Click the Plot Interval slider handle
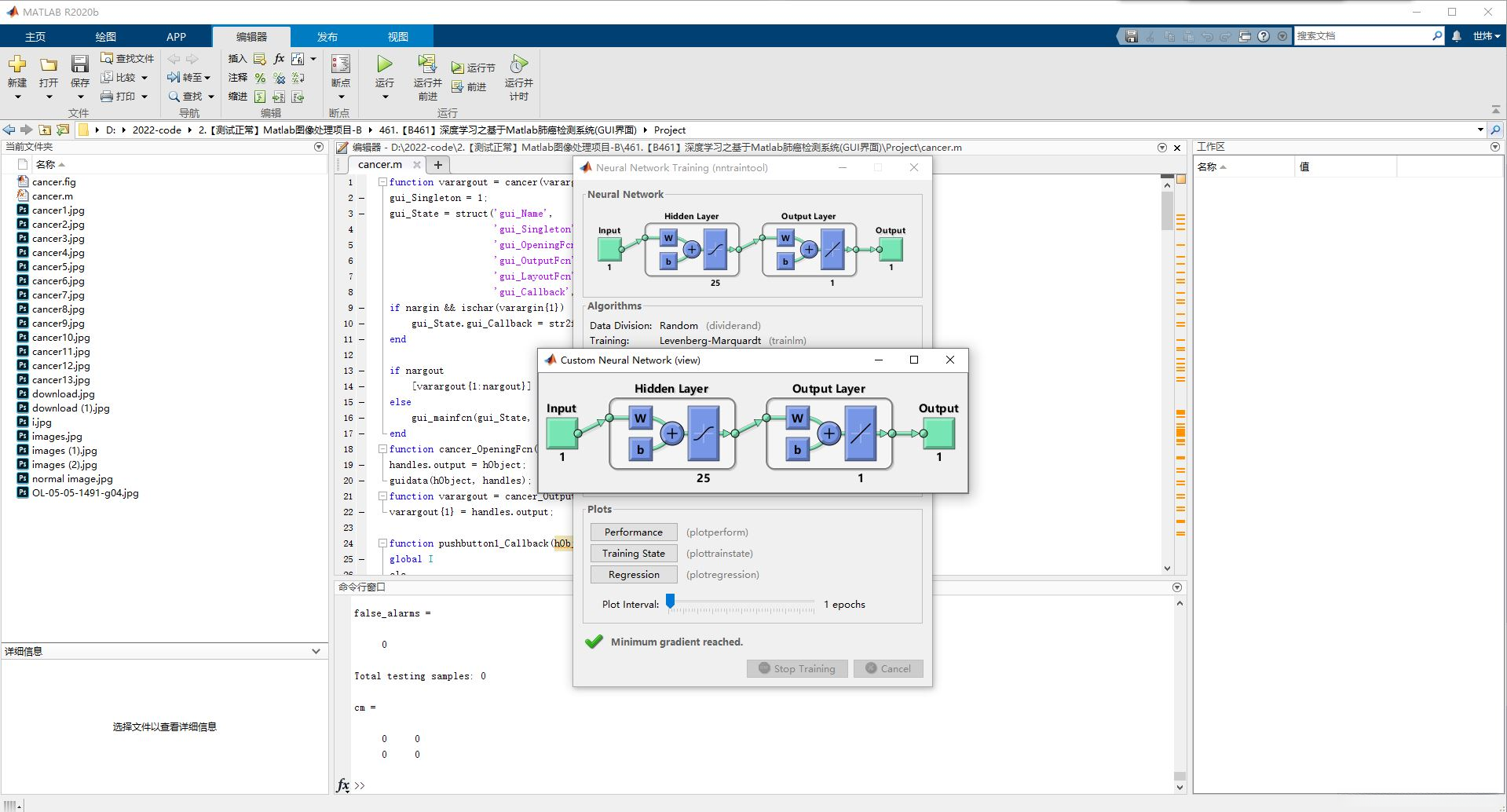1507x812 pixels. 670,602
